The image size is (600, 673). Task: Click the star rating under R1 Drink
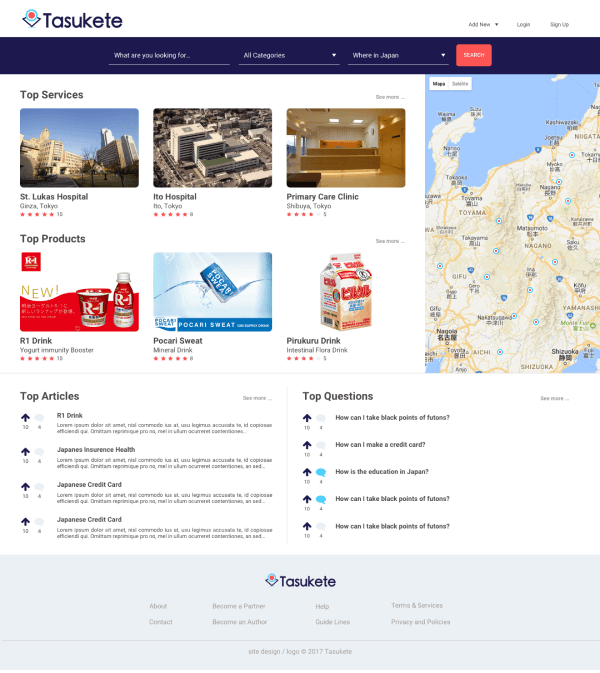[x=37, y=358]
